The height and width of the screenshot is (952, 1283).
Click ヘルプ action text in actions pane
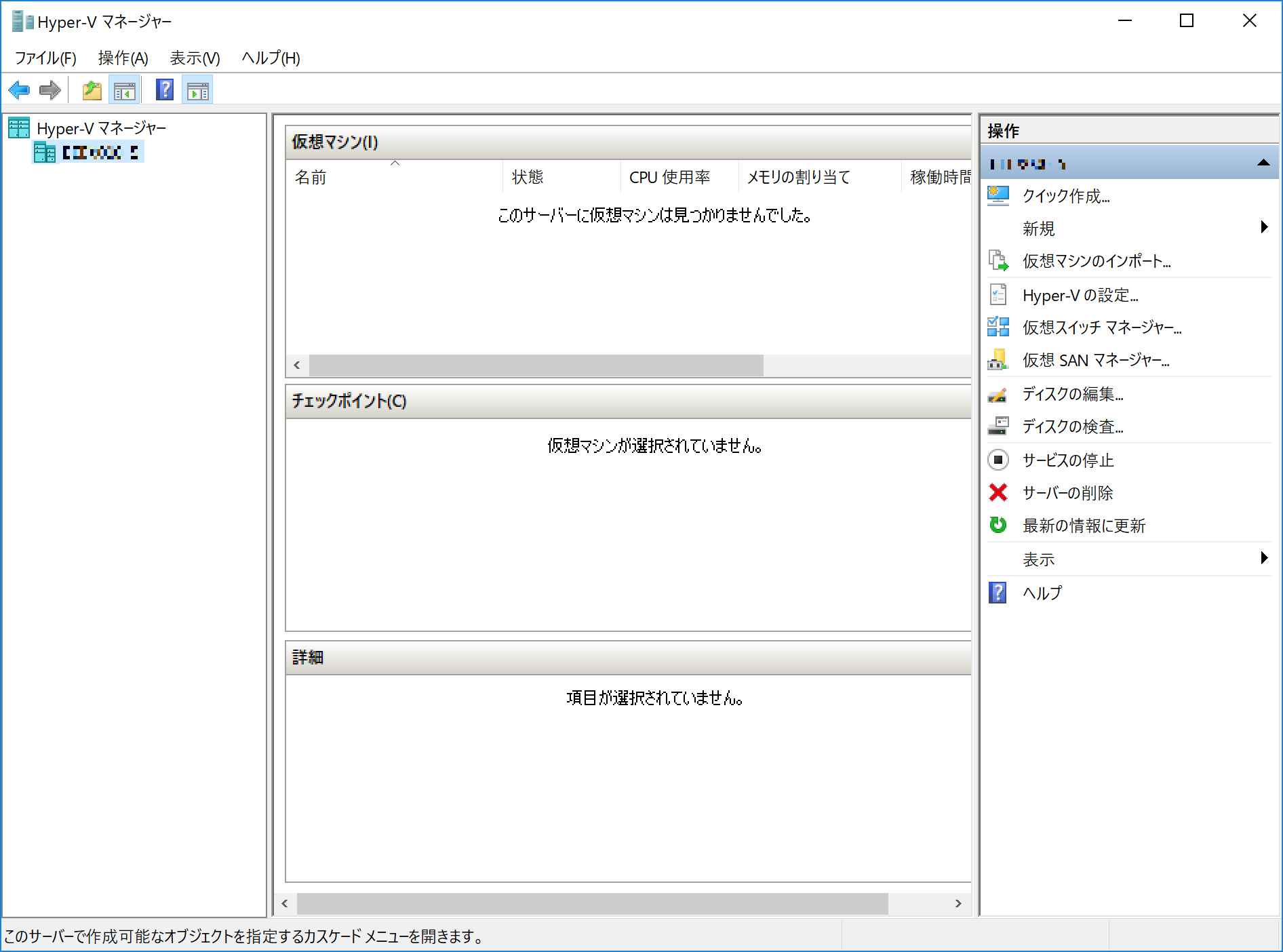click(1042, 593)
